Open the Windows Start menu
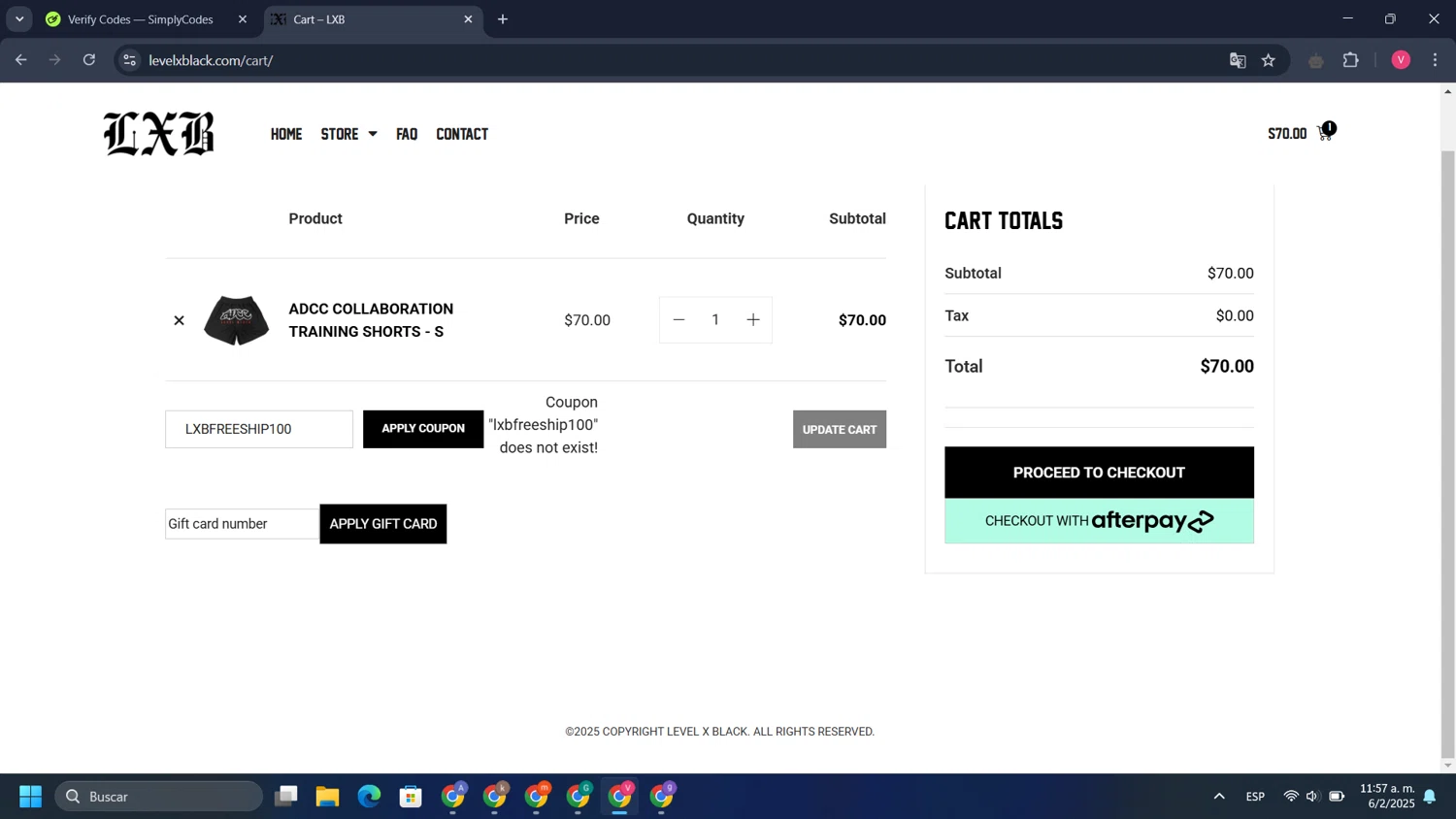 (30, 797)
